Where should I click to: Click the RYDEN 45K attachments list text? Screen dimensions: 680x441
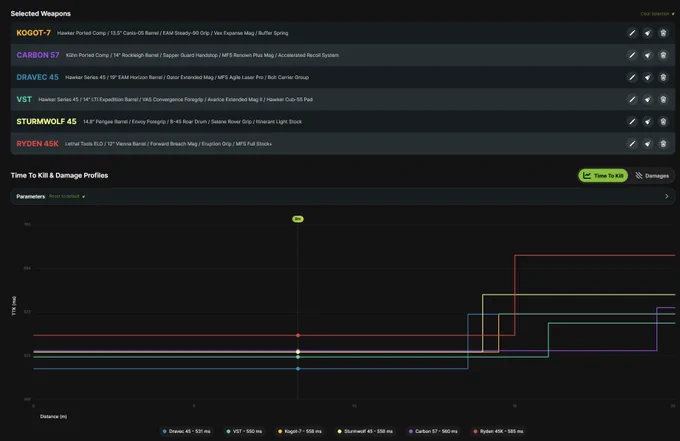point(168,144)
